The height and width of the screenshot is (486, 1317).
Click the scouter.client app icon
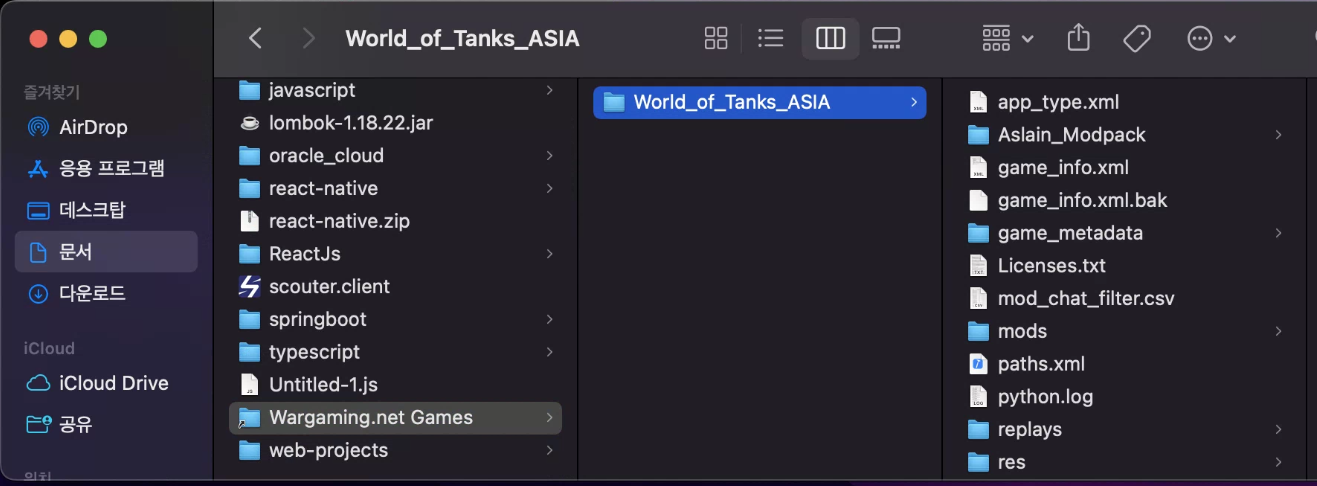point(250,286)
